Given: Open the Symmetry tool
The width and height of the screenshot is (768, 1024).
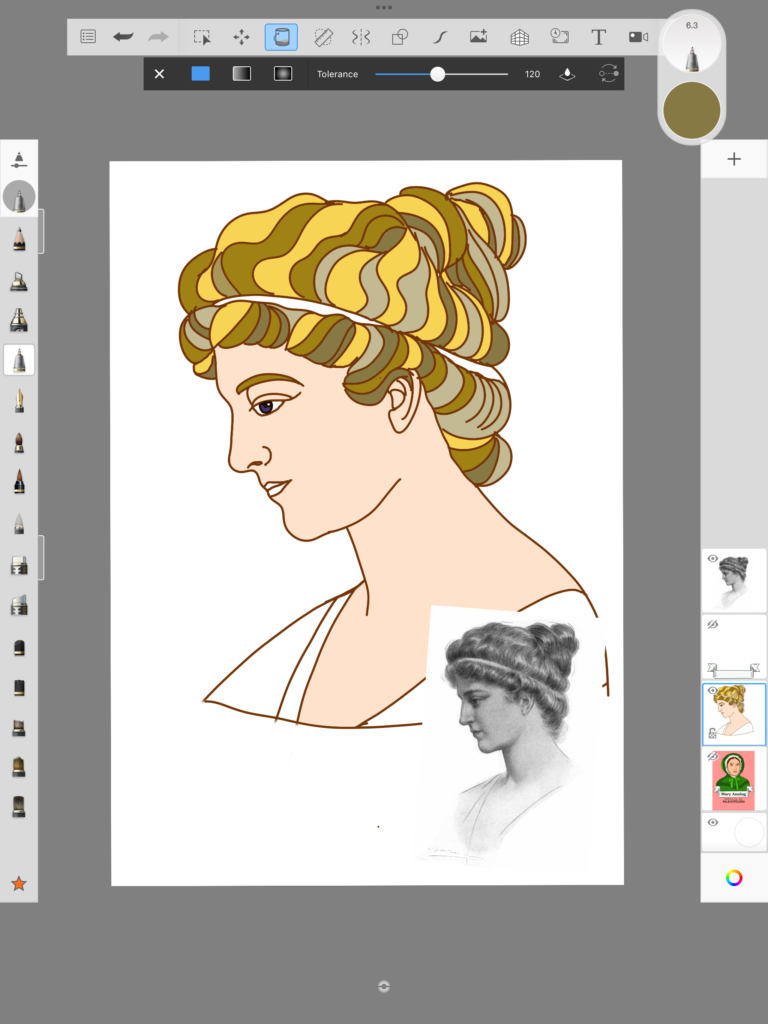Looking at the screenshot, I should coord(361,37).
